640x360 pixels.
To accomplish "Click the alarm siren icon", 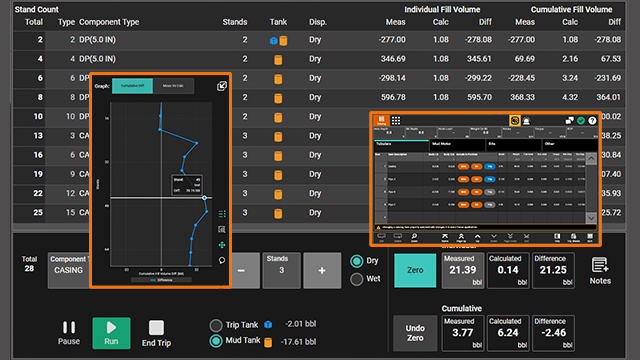I will click(527, 121).
